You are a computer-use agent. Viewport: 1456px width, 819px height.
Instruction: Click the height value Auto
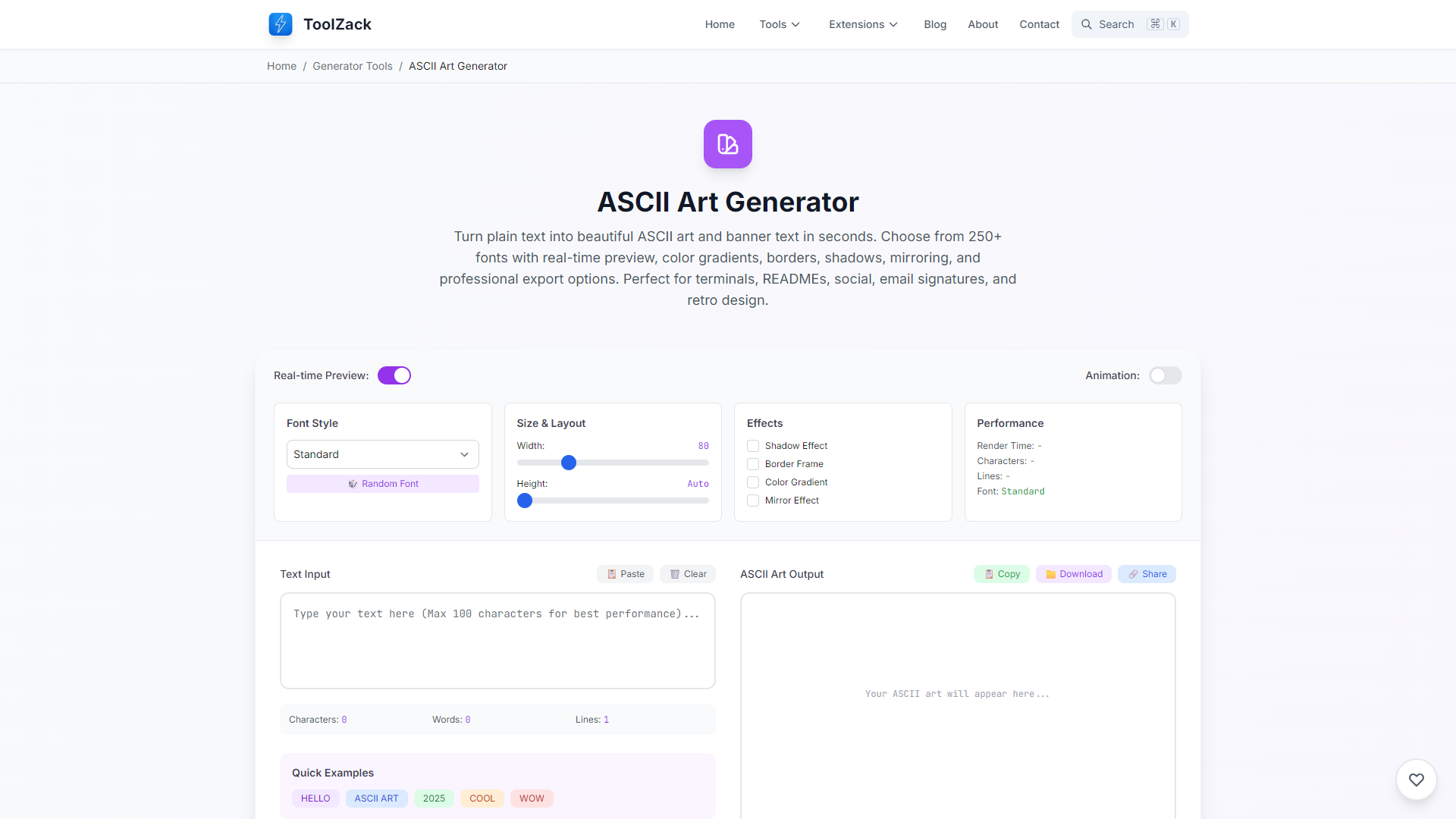pos(698,484)
